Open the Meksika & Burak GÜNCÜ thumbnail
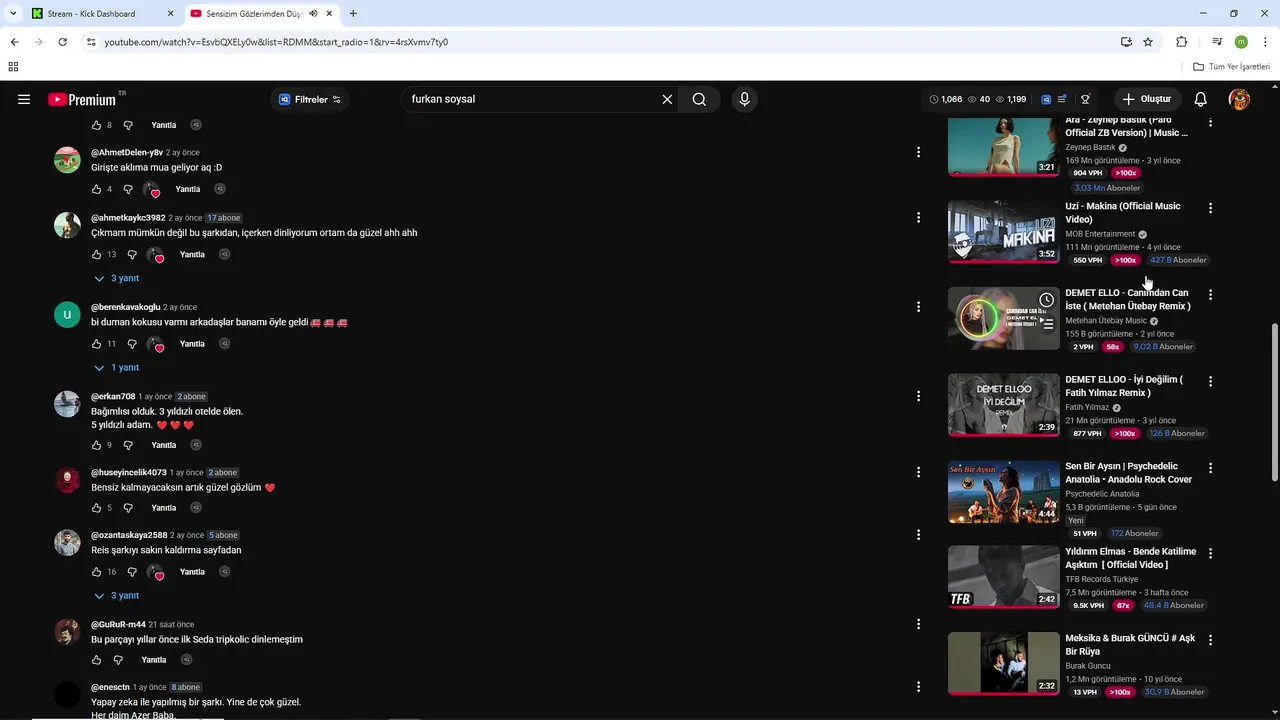Viewport: 1280px width, 720px height. point(1004,663)
